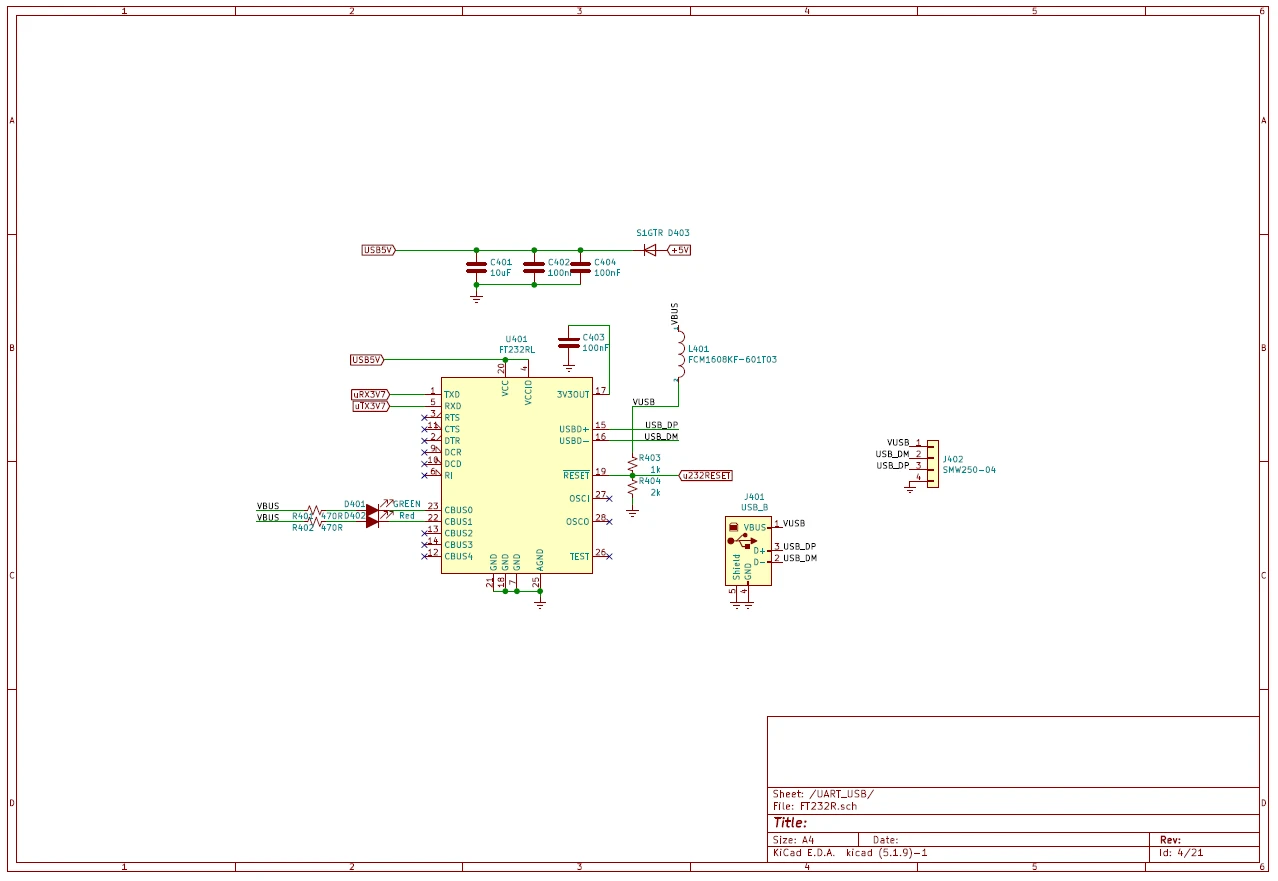This screenshot has height=881, width=1278.
Task: Click the no-connect cross on CBUS4 pin
Action: pos(425,556)
